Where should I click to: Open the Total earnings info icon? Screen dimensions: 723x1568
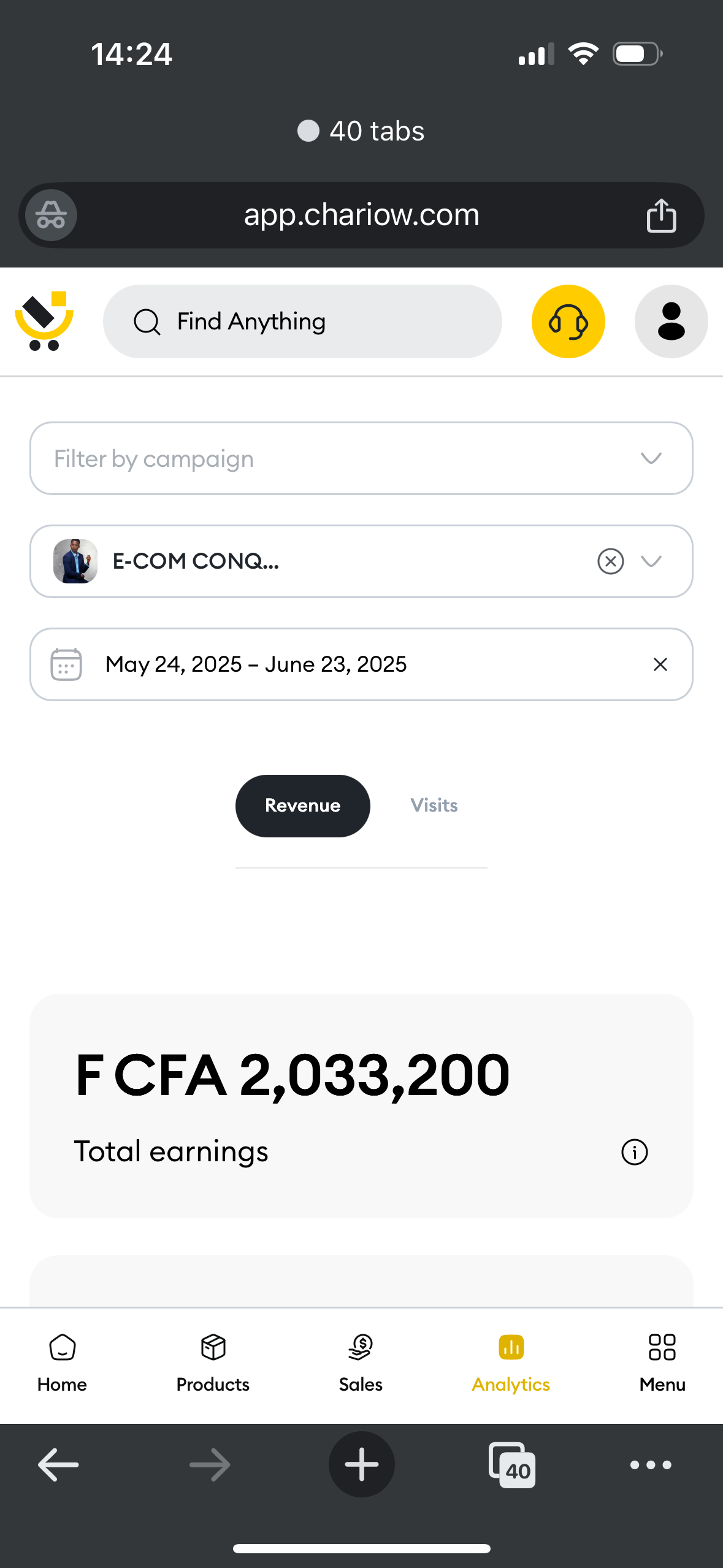[634, 1152]
